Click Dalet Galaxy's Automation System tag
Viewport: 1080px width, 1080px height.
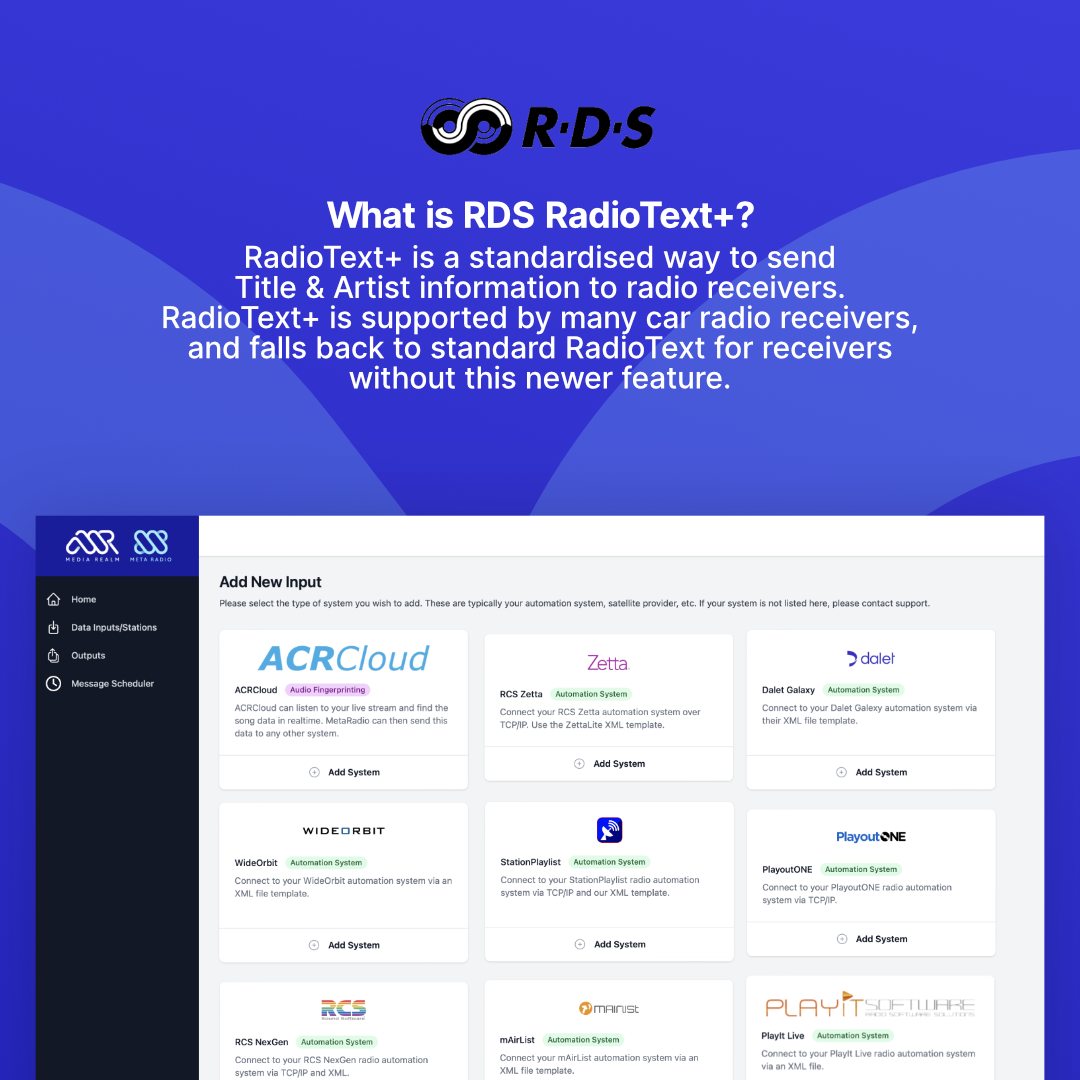(863, 689)
